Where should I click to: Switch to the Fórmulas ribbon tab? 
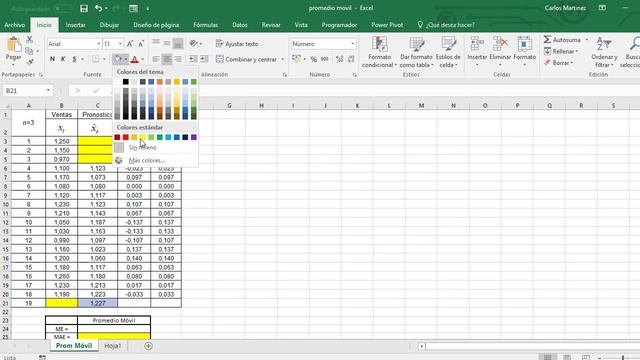point(205,25)
